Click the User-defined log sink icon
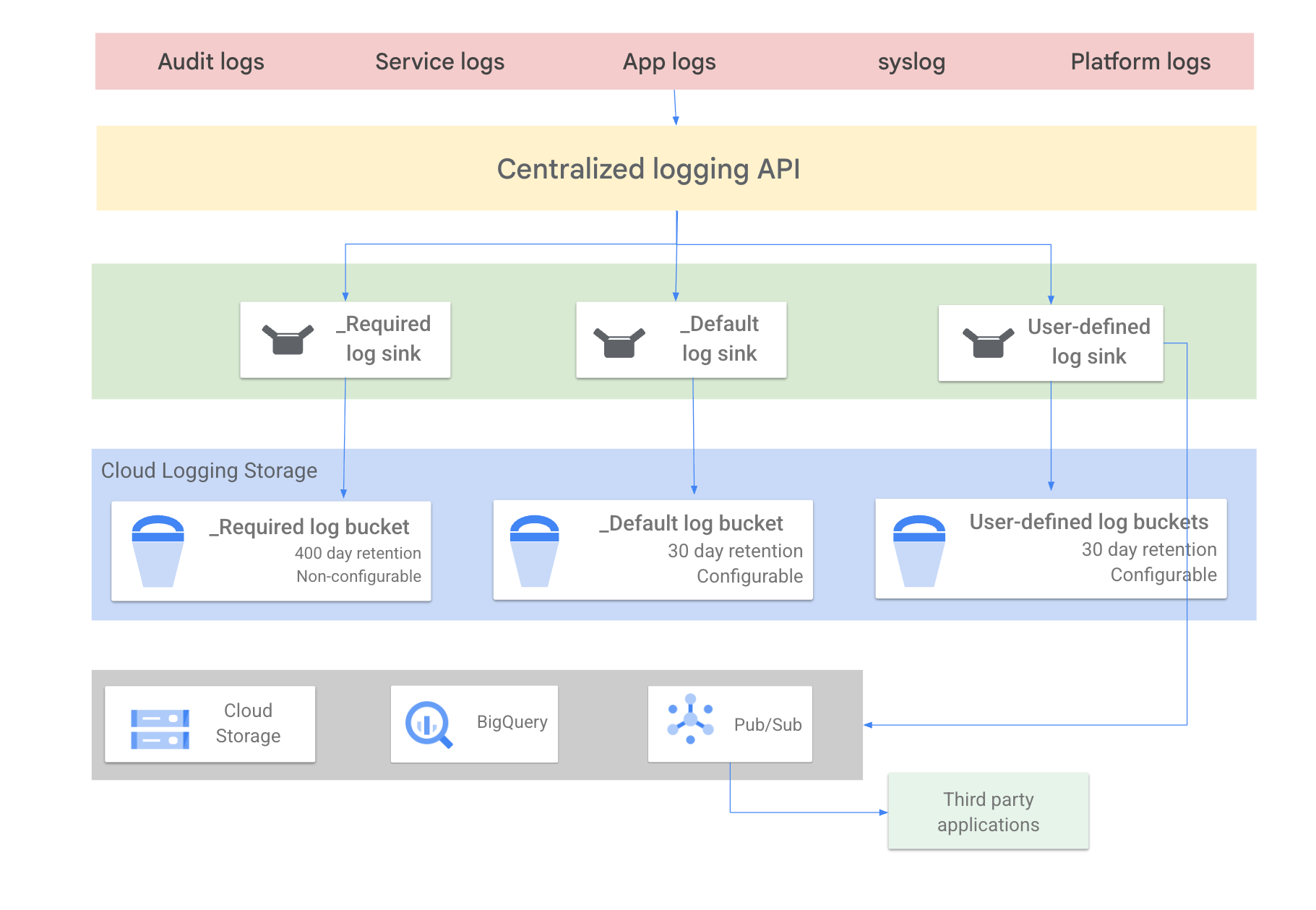The width and height of the screenshot is (1316, 910). (988, 343)
